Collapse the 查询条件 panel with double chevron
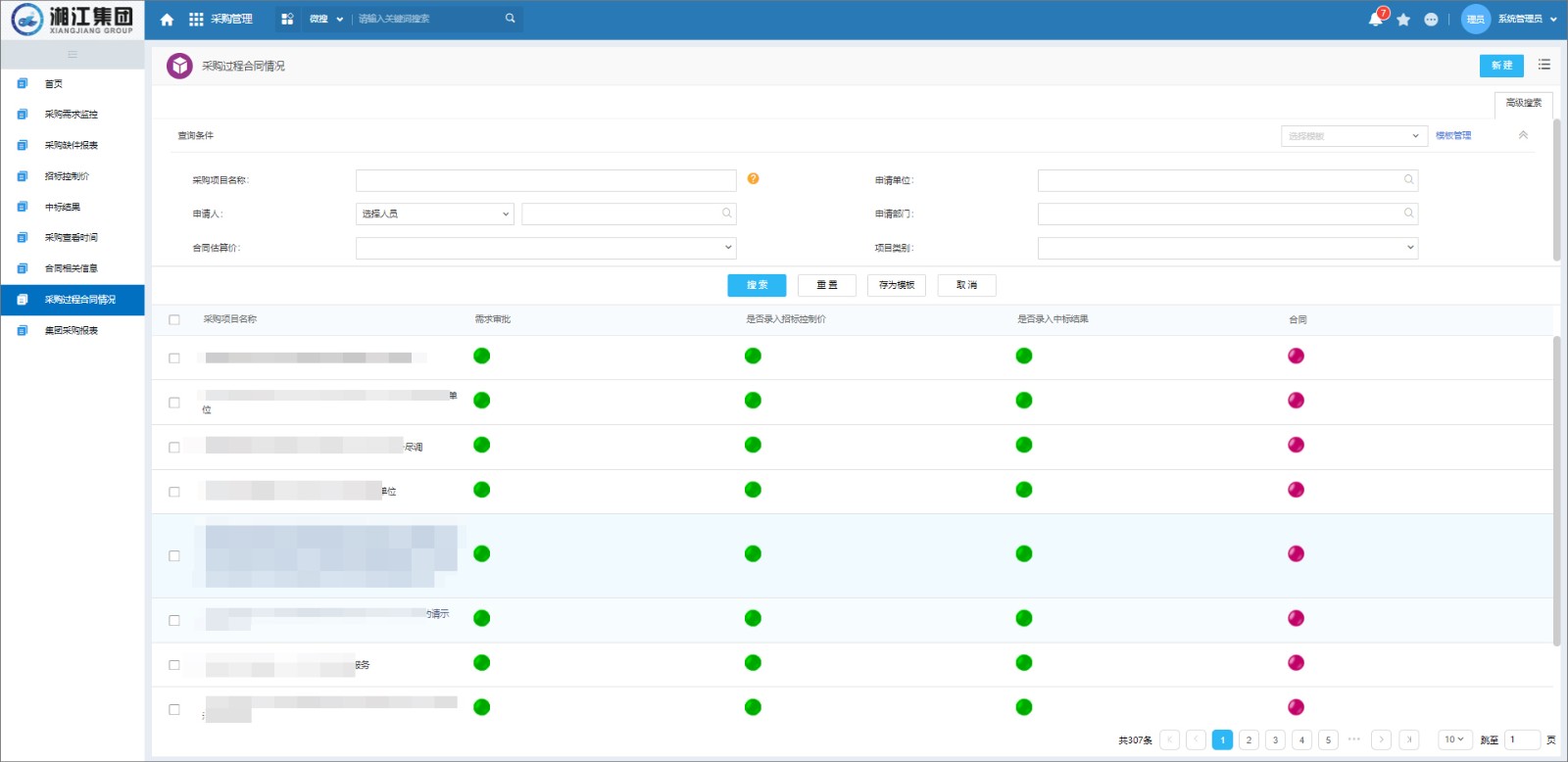Screen dimensions: 1568x762 pyautogui.click(x=1523, y=135)
